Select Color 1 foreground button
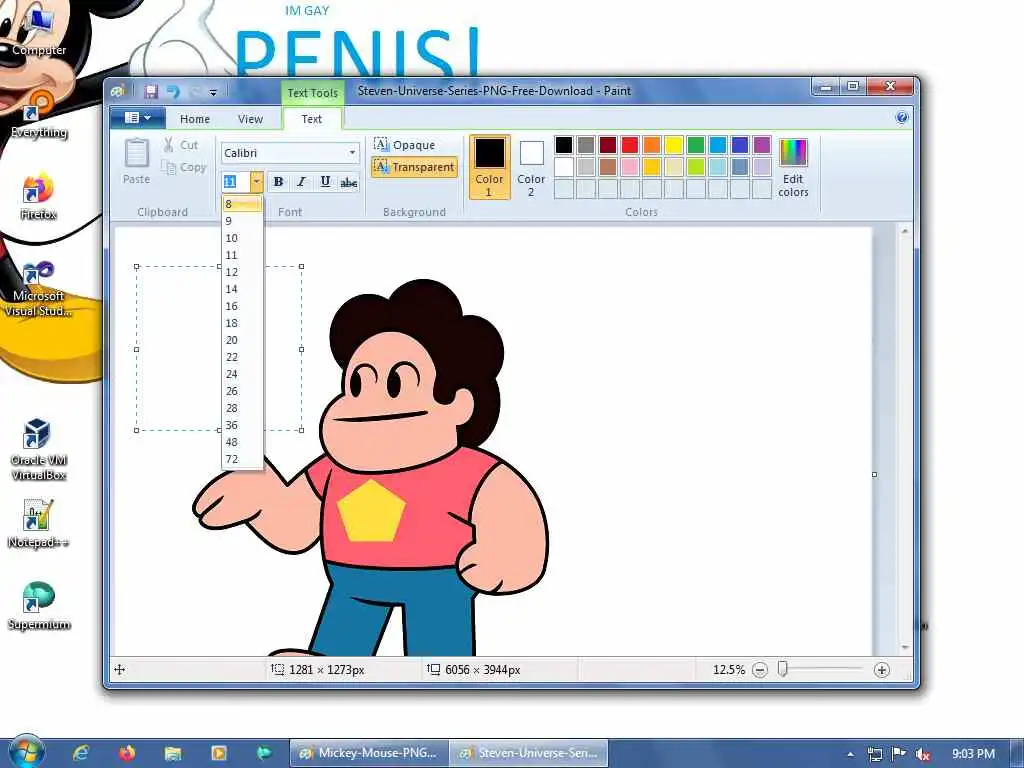 (x=489, y=167)
